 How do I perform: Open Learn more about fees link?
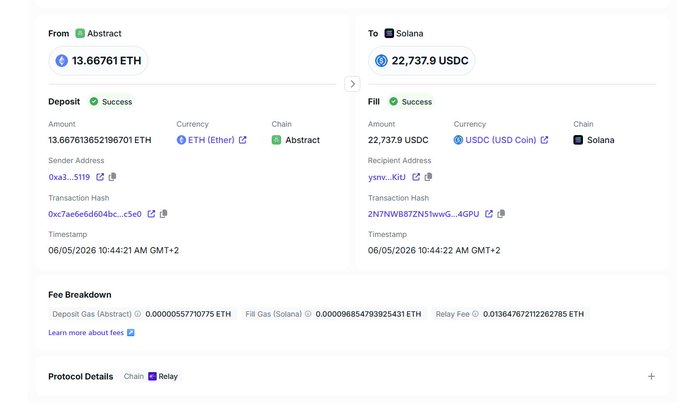86,333
